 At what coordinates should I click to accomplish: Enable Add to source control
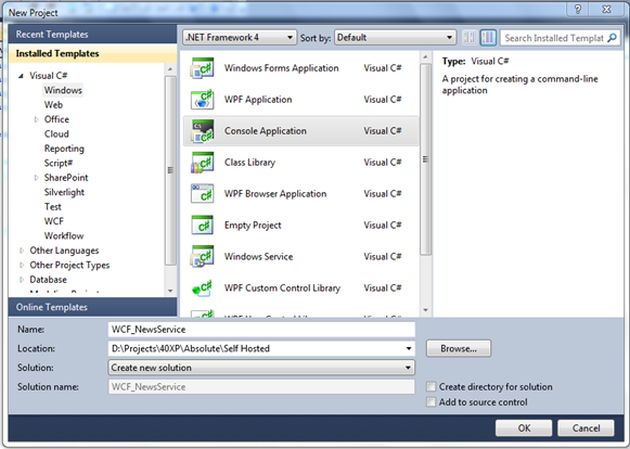click(x=431, y=402)
